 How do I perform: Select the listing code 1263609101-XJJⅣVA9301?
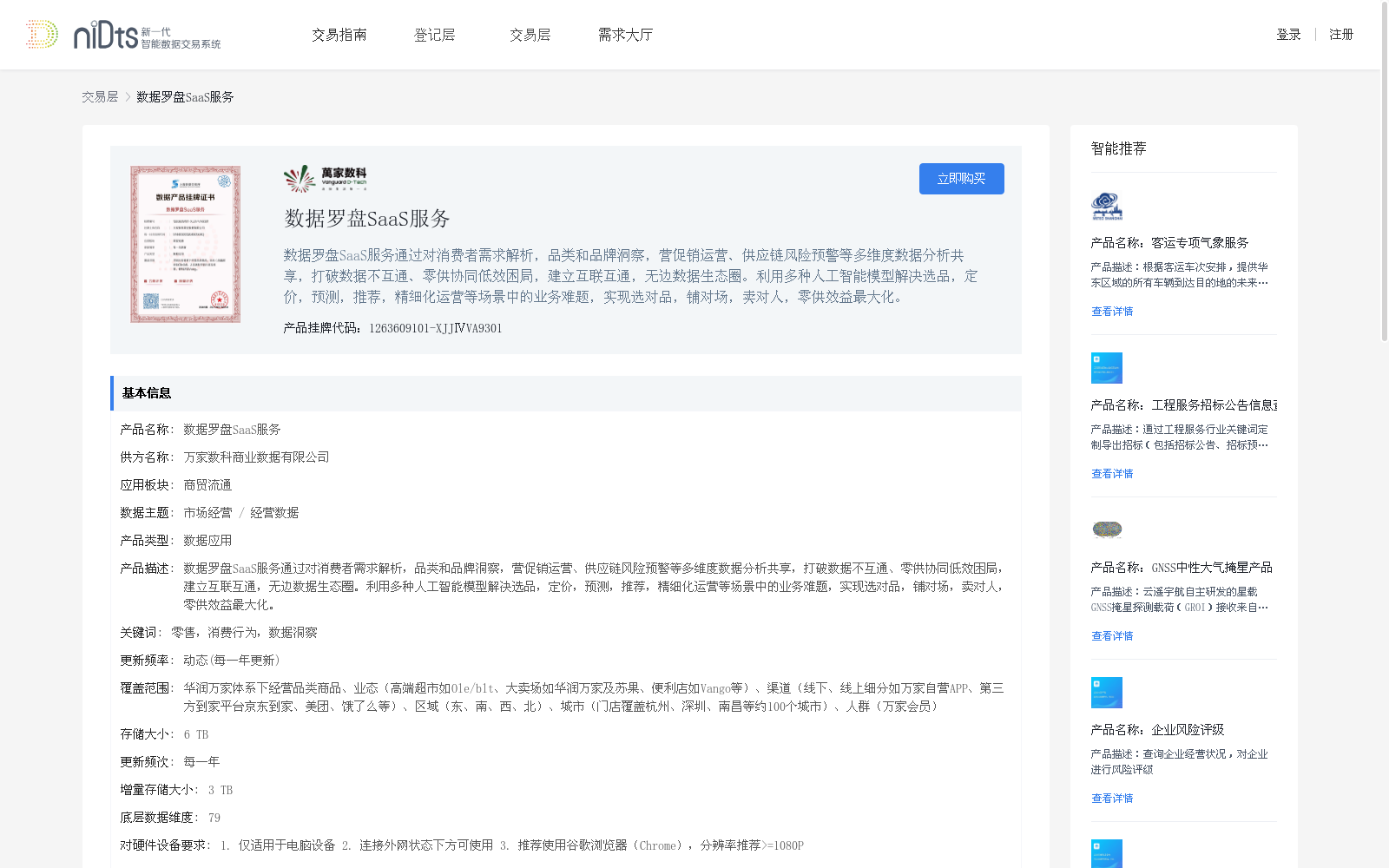436,328
